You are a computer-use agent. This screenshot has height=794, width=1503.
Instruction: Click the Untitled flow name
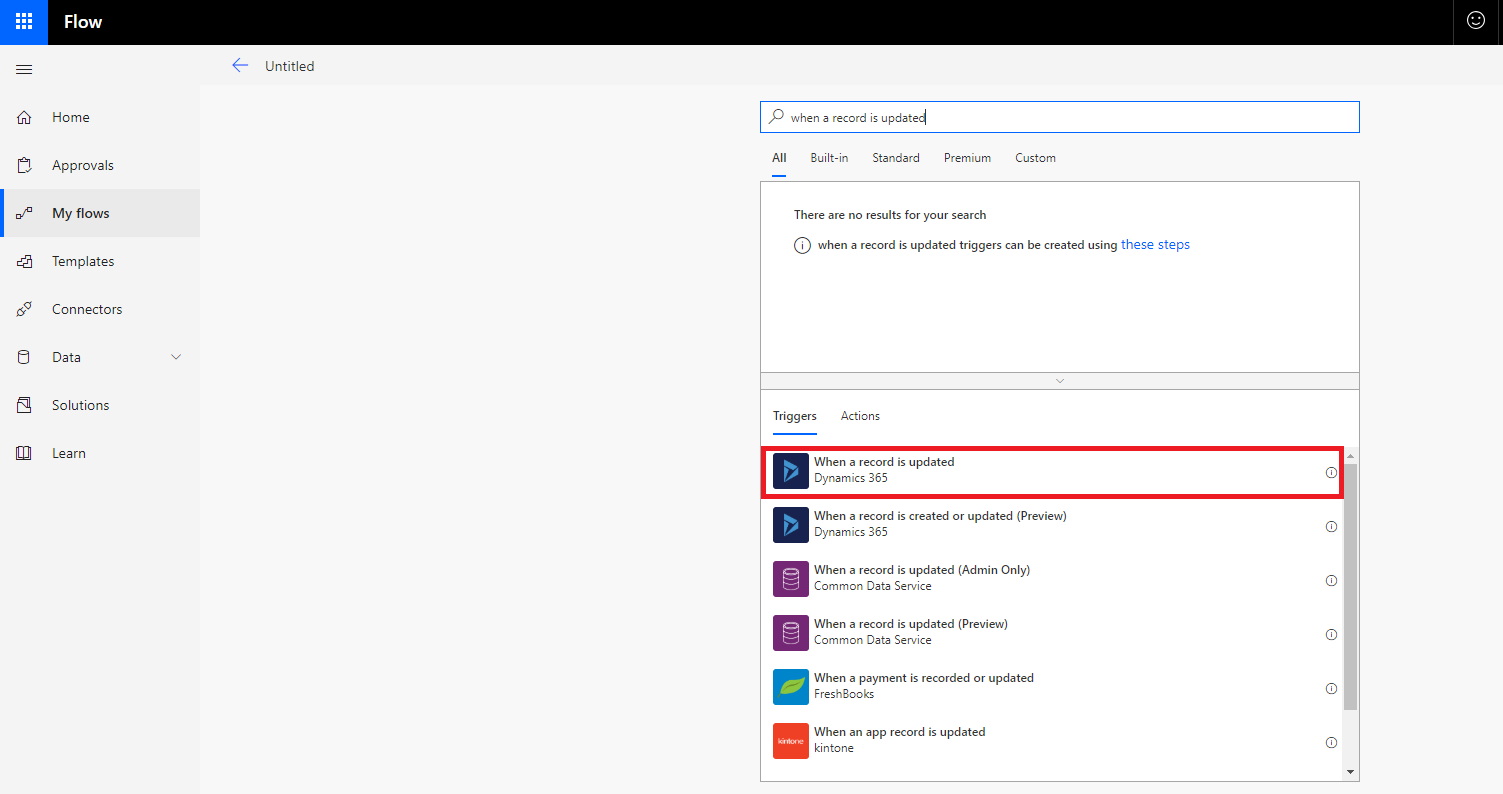coord(289,66)
